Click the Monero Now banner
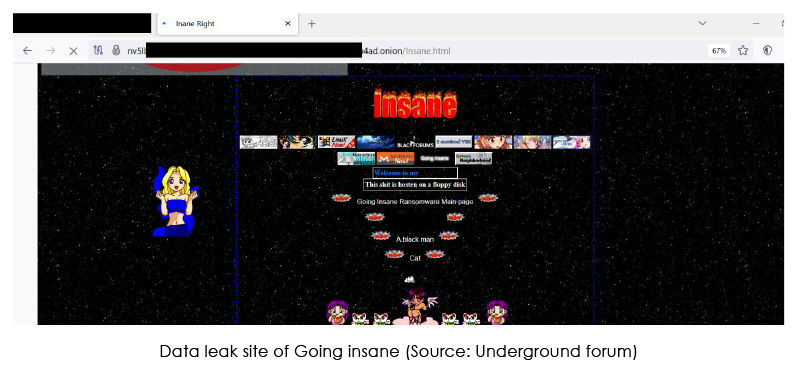Image resolution: width=797 pixels, height=377 pixels. [395, 159]
